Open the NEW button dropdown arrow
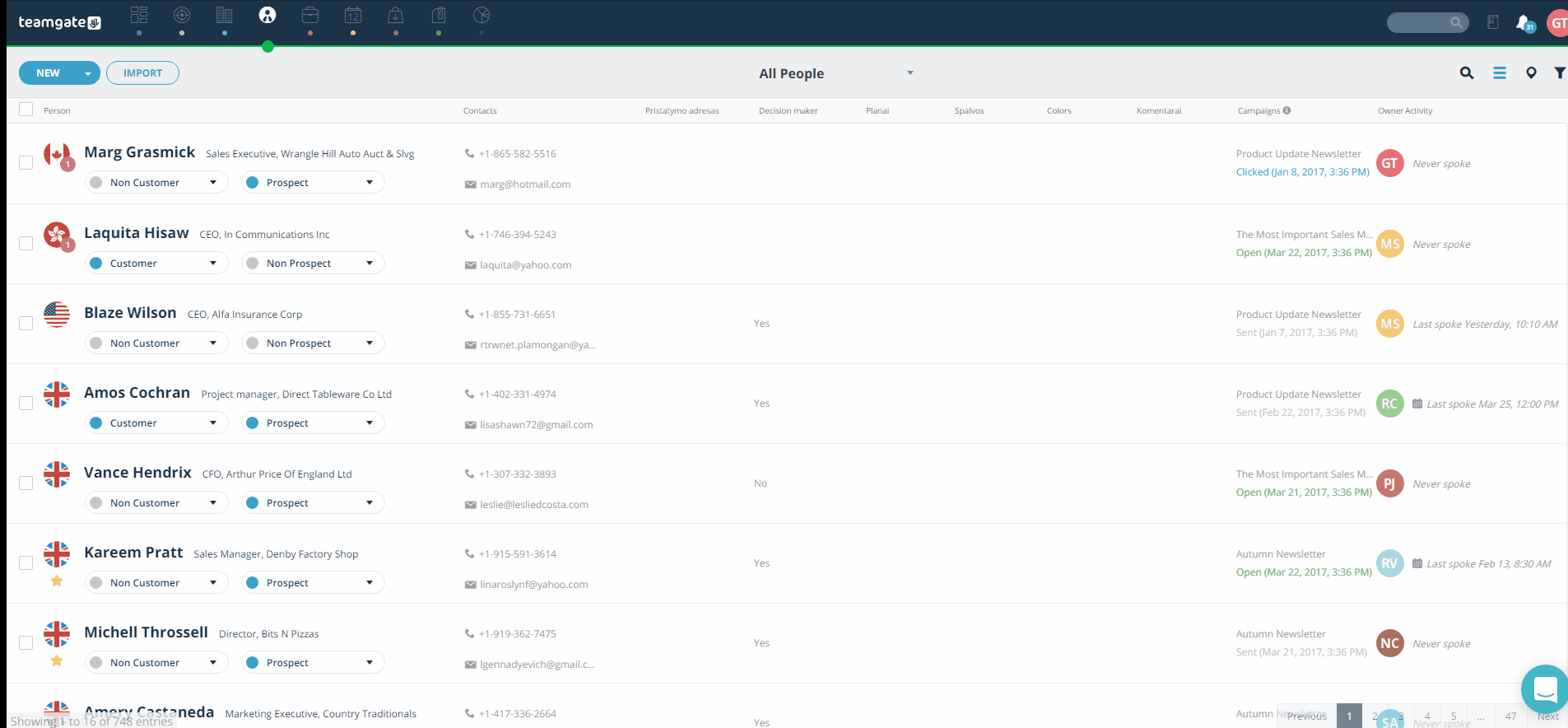This screenshot has height=728, width=1568. point(88,73)
